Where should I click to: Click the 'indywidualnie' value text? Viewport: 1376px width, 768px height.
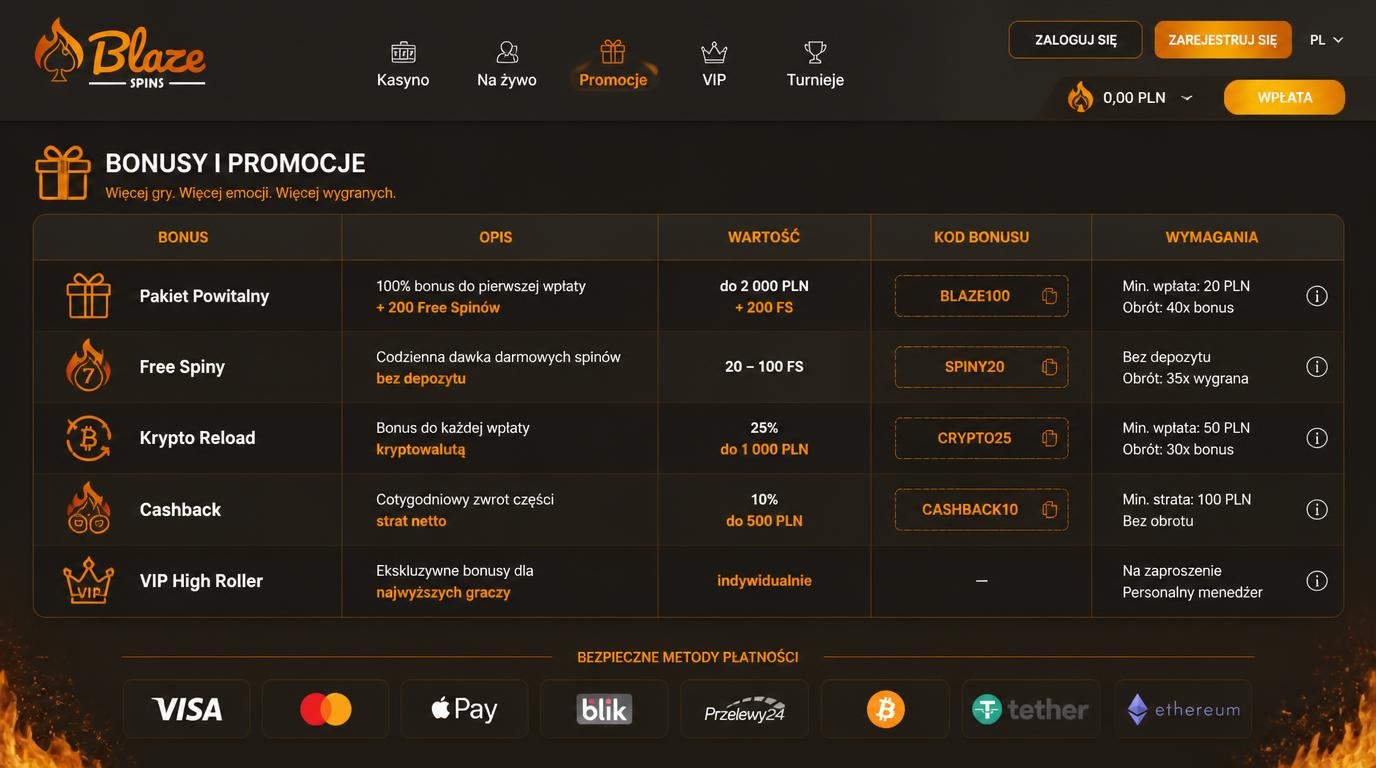coord(764,581)
